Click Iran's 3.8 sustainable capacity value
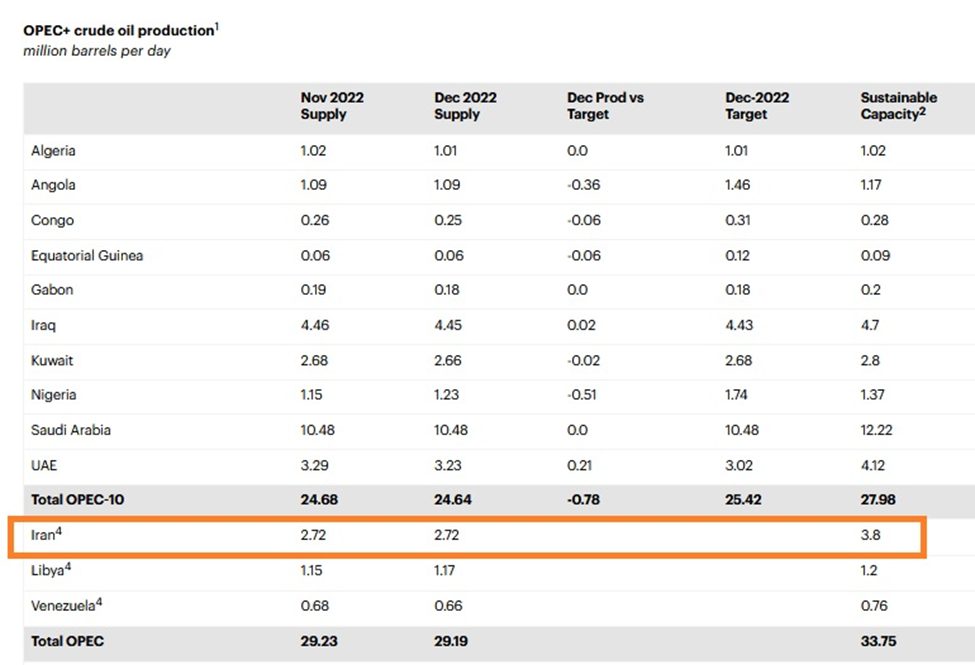Screen dimensions: 975x665 pos(870,536)
